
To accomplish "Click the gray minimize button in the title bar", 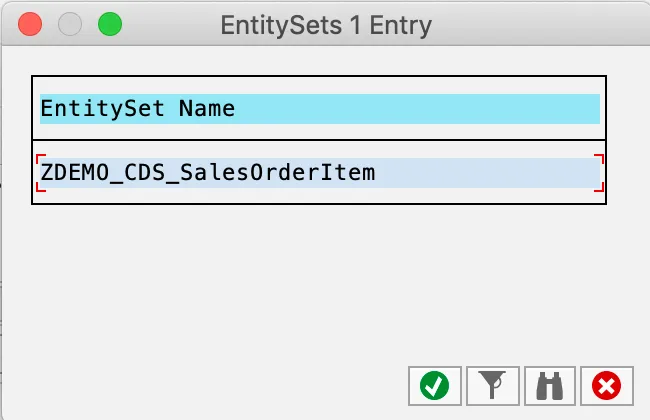I will [x=70, y=24].
